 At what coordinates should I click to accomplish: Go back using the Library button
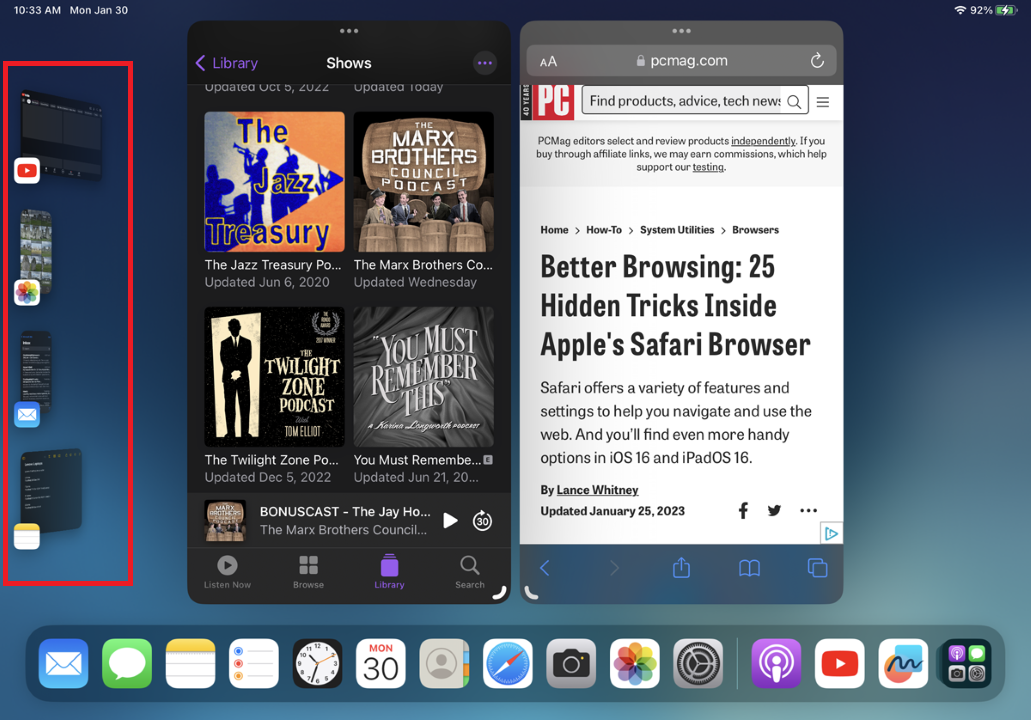tap(226, 62)
